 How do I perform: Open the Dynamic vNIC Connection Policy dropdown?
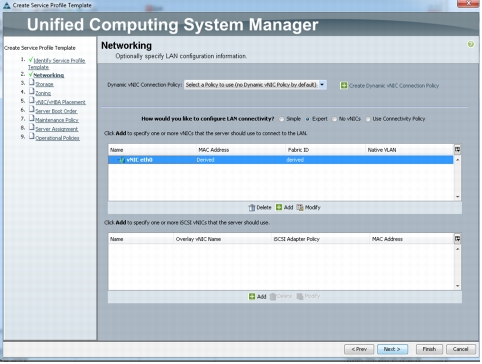[255, 85]
